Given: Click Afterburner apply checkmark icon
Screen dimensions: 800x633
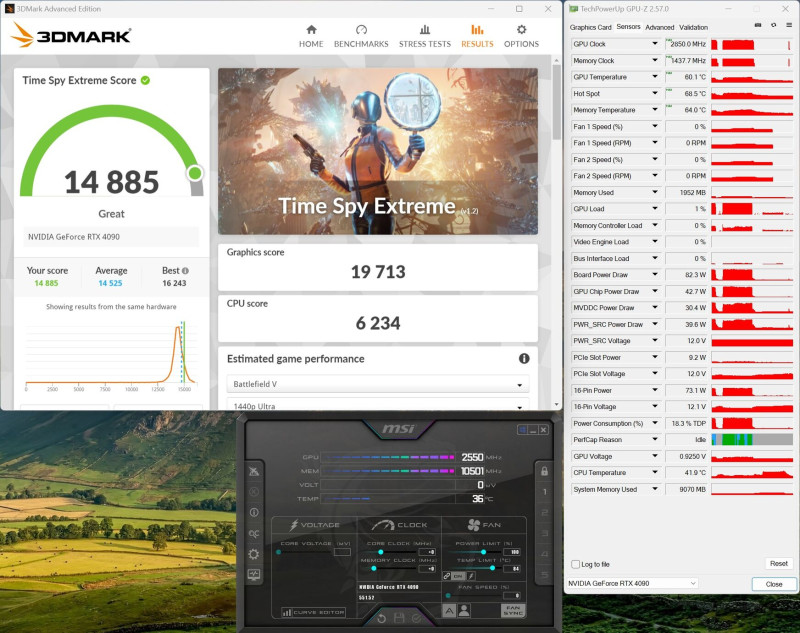Looking at the screenshot, I should [417, 618].
